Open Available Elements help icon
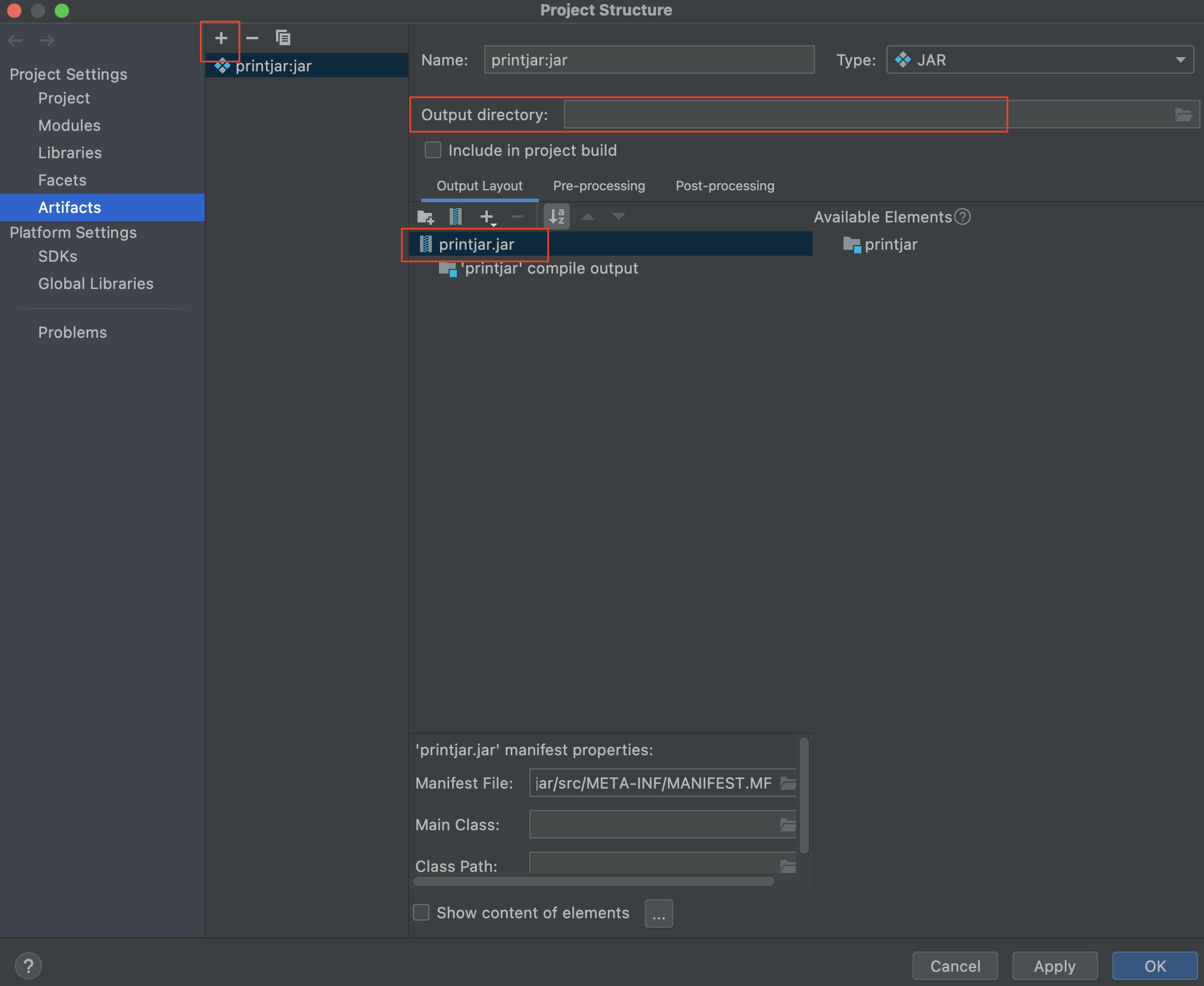This screenshot has height=986, width=1204. [x=962, y=217]
